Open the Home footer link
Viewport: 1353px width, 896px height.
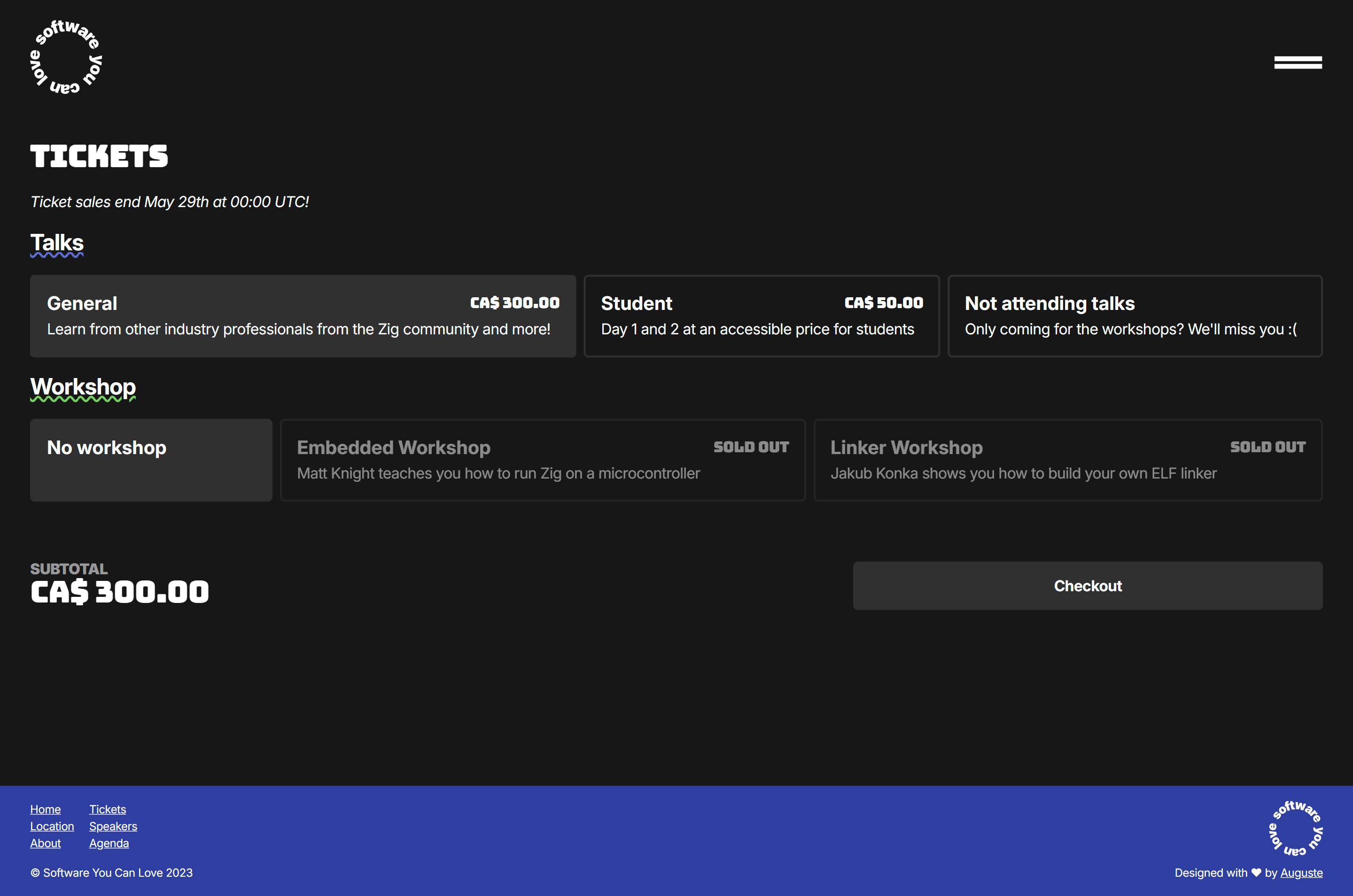coord(45,809)
